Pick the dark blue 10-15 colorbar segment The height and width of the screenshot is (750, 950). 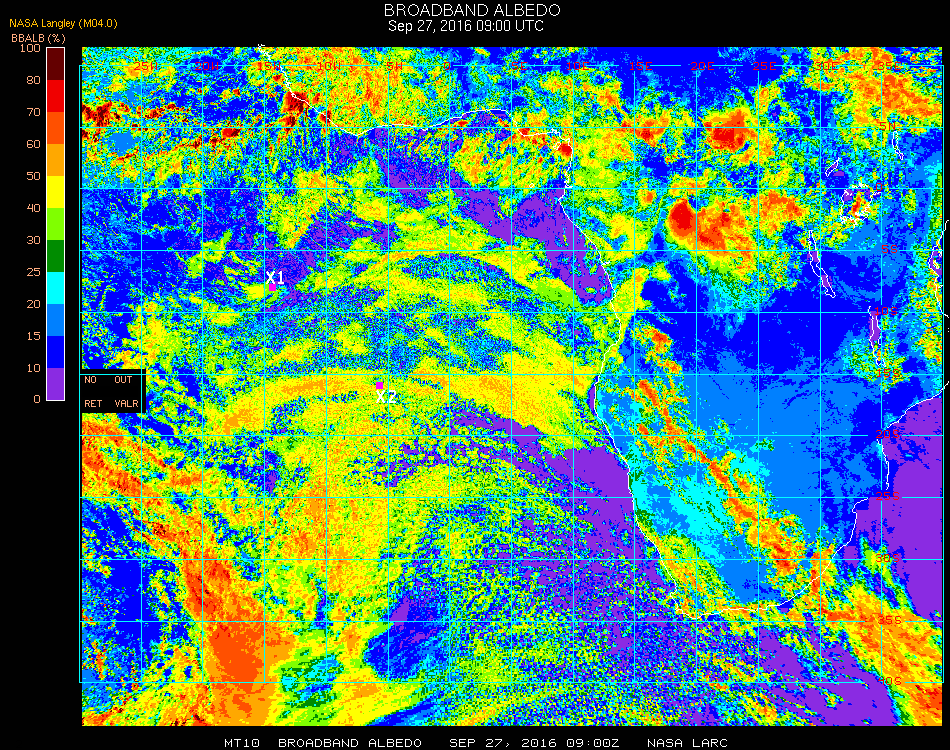pos(56,352)
